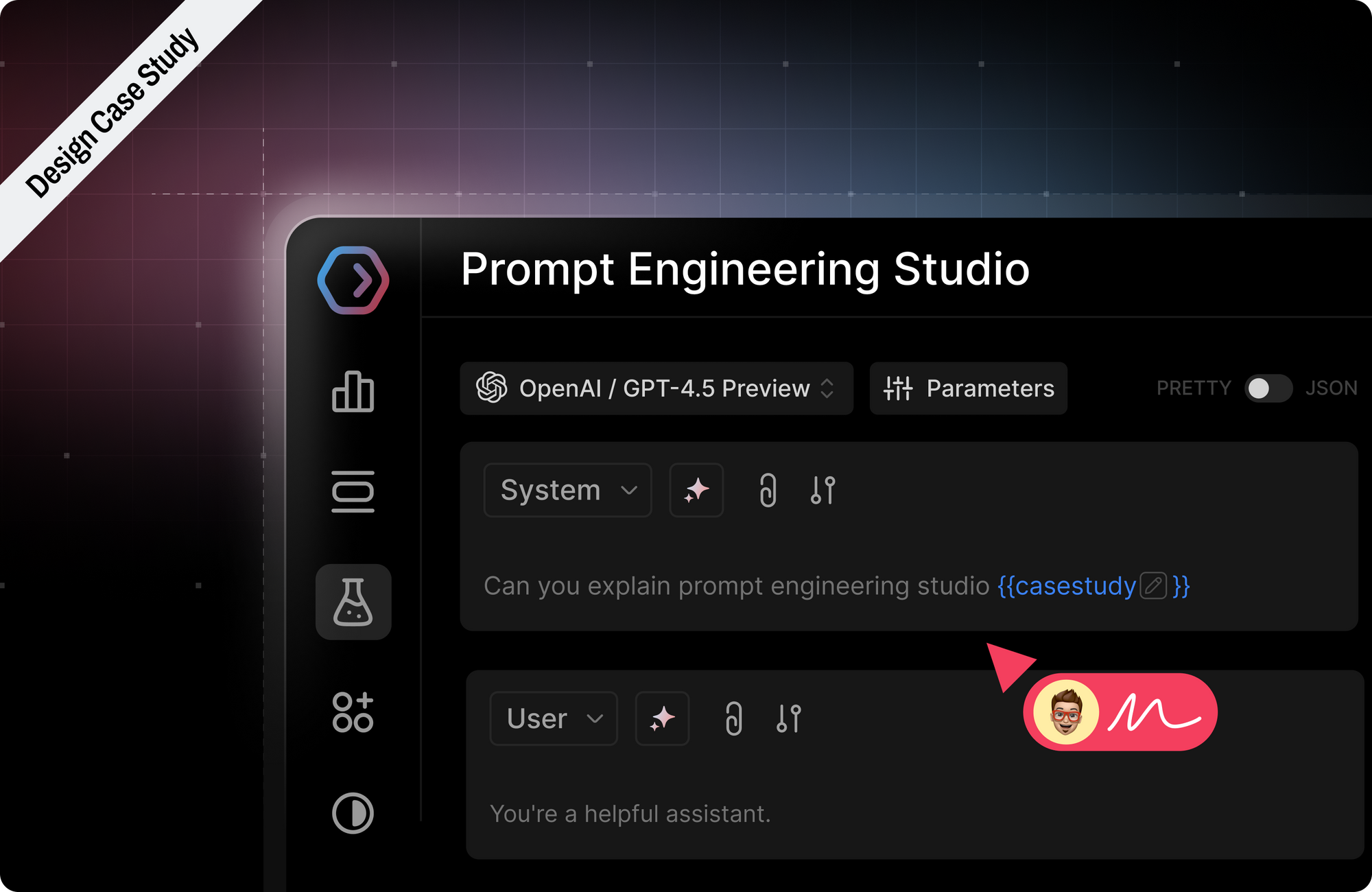Viewport: 1372px width, 892px height.
Task: Toggle between Pretty and JSON view
Action: tap(1268, 388)
